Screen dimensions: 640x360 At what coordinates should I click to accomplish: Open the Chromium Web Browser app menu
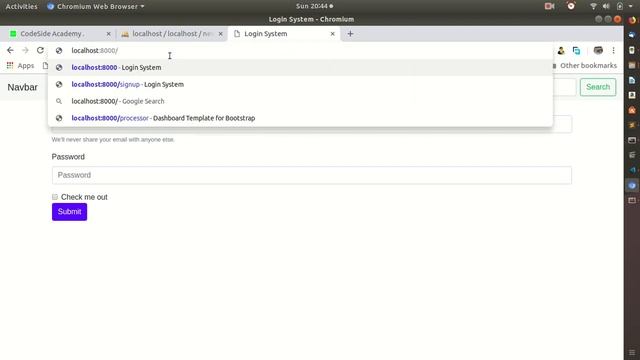tap(96, 6)
